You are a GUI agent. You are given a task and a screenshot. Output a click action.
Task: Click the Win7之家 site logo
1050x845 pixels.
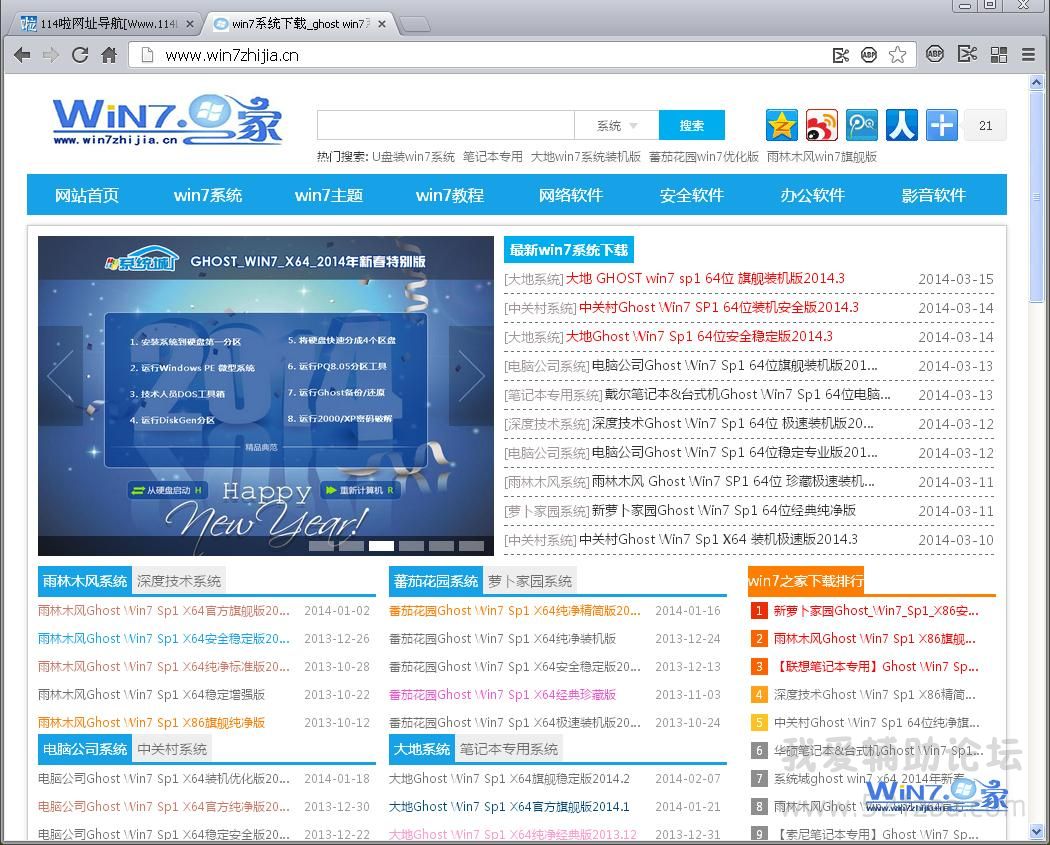167,121
